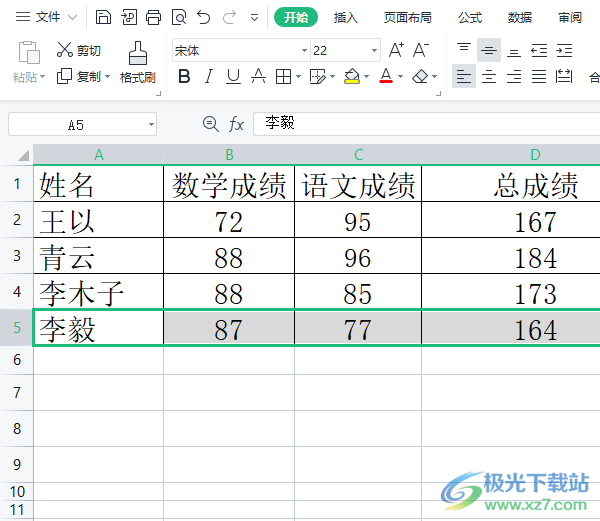This screenshot has height=521, width=600.
Task: Open the font name 宋体 dropdown
Action: pyautogui.click(x=304, y=50)
